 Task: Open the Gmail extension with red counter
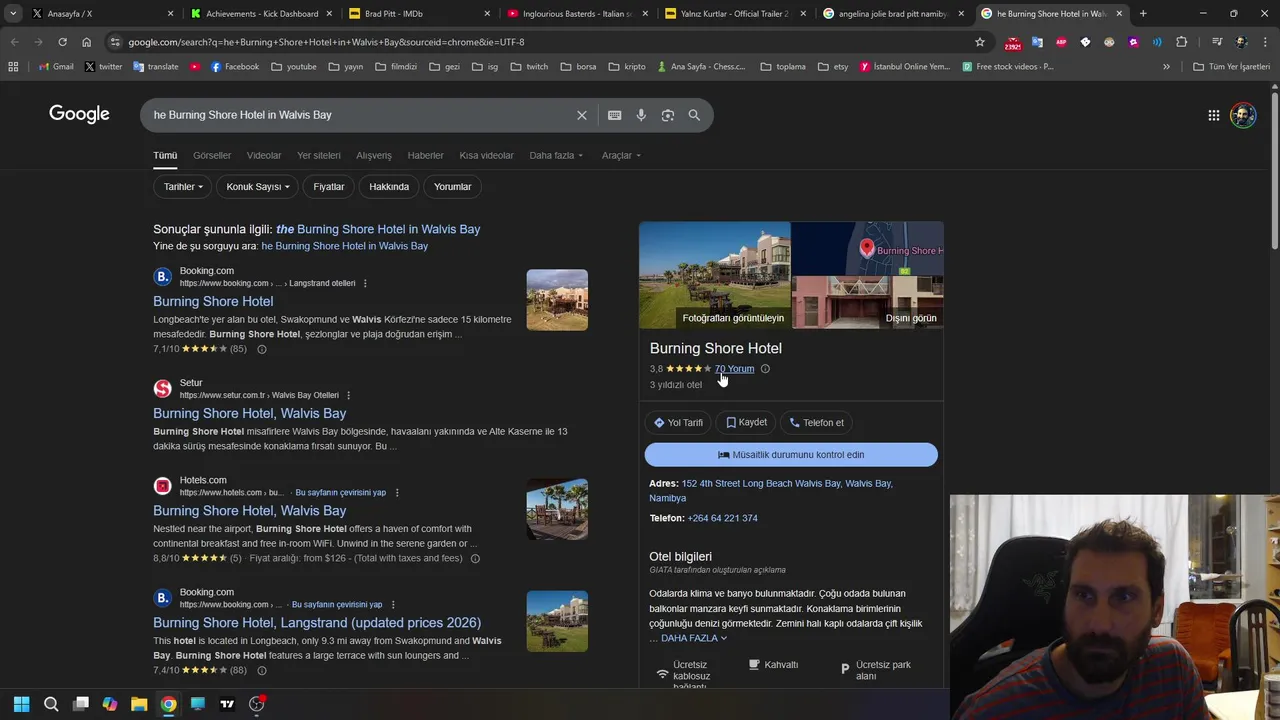1013,42
